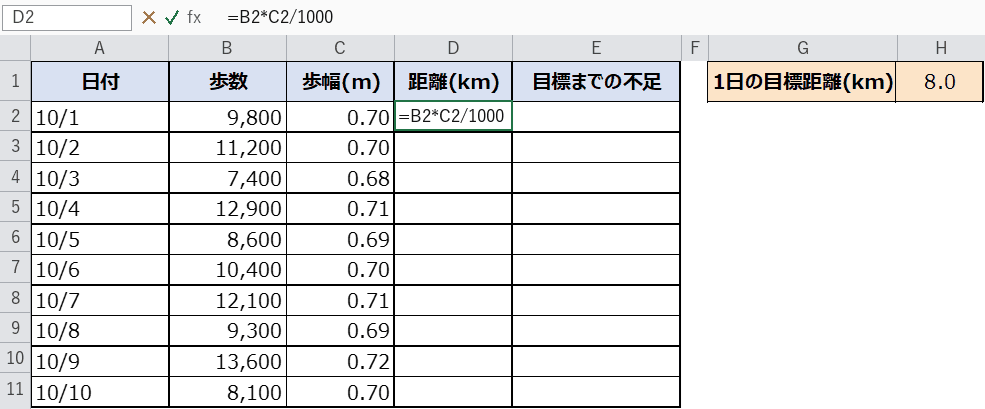This screenshot has height=409, width=985.
Task: Select the step count cell 12,100
Action: tap(228, 300)
